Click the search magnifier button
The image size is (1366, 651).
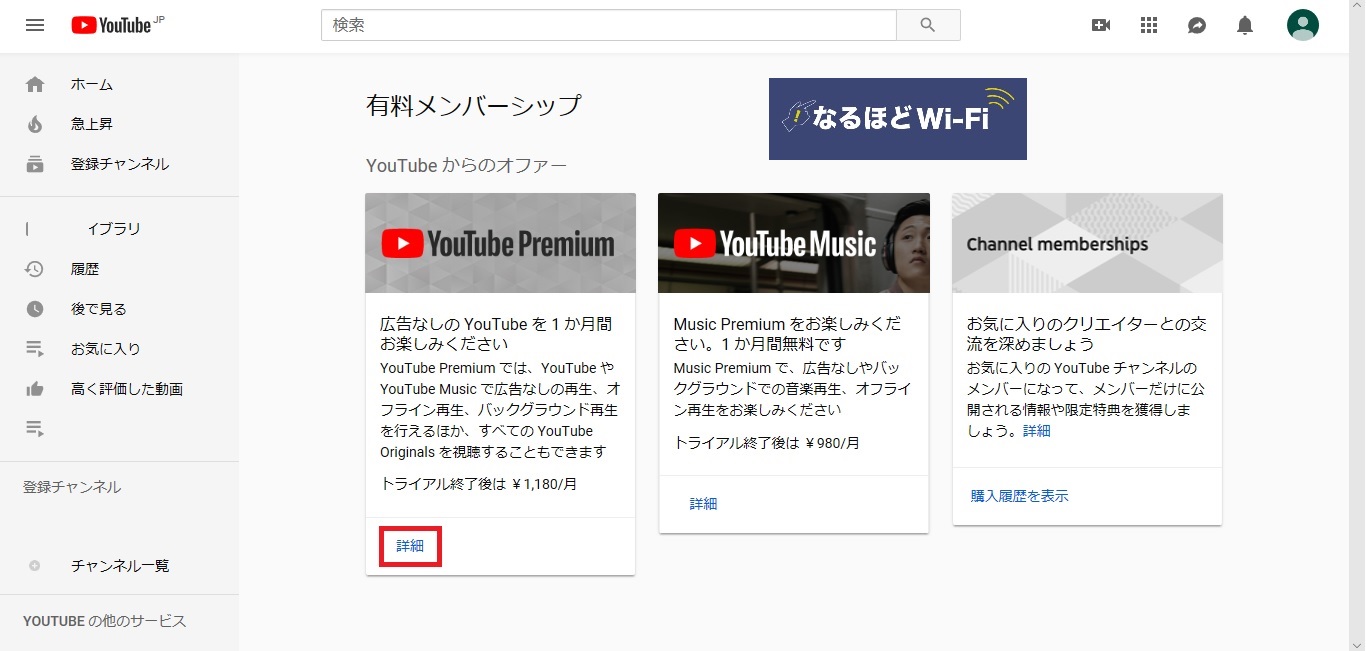coord(927,25)
